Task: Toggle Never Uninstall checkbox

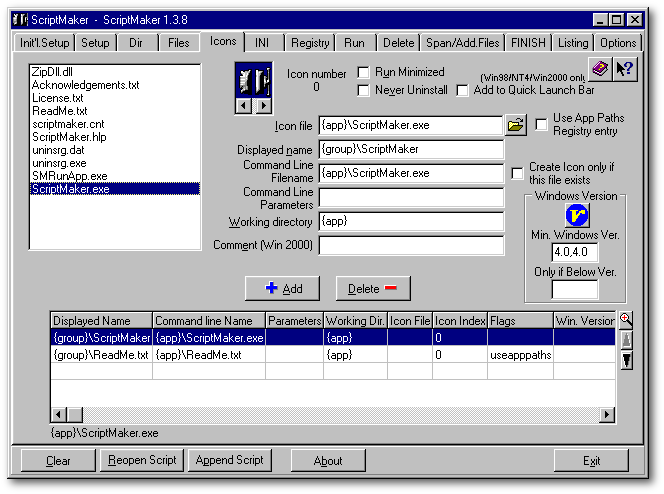Action: tap(363, 91)
